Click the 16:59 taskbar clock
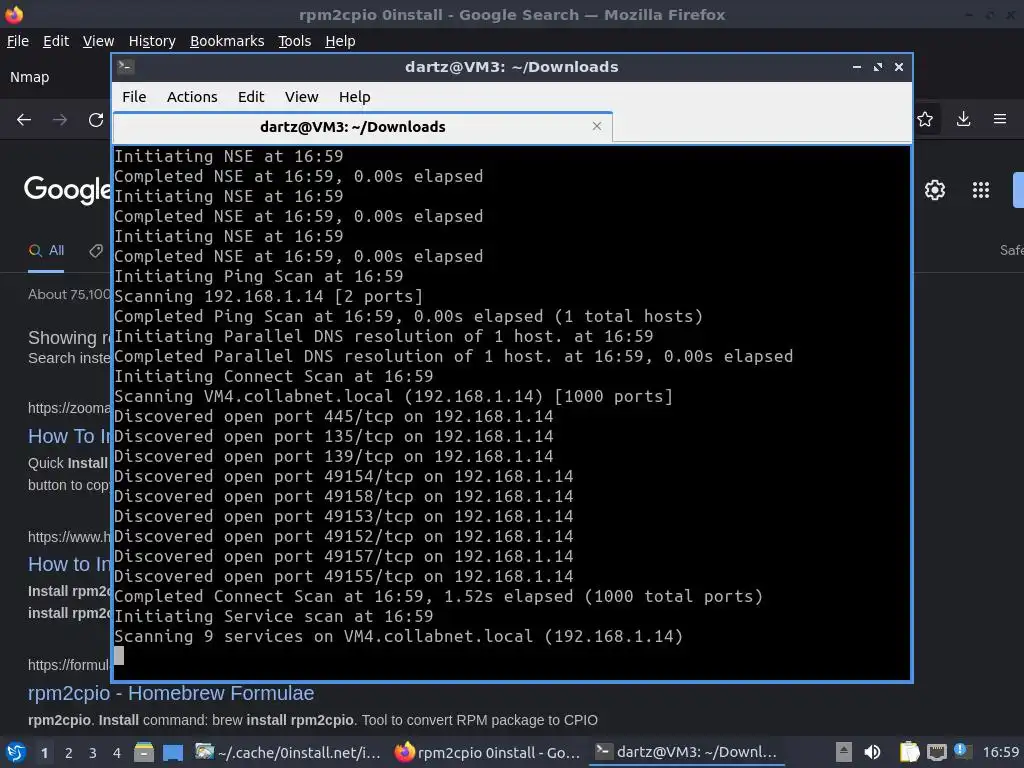 pos(1000,752)
